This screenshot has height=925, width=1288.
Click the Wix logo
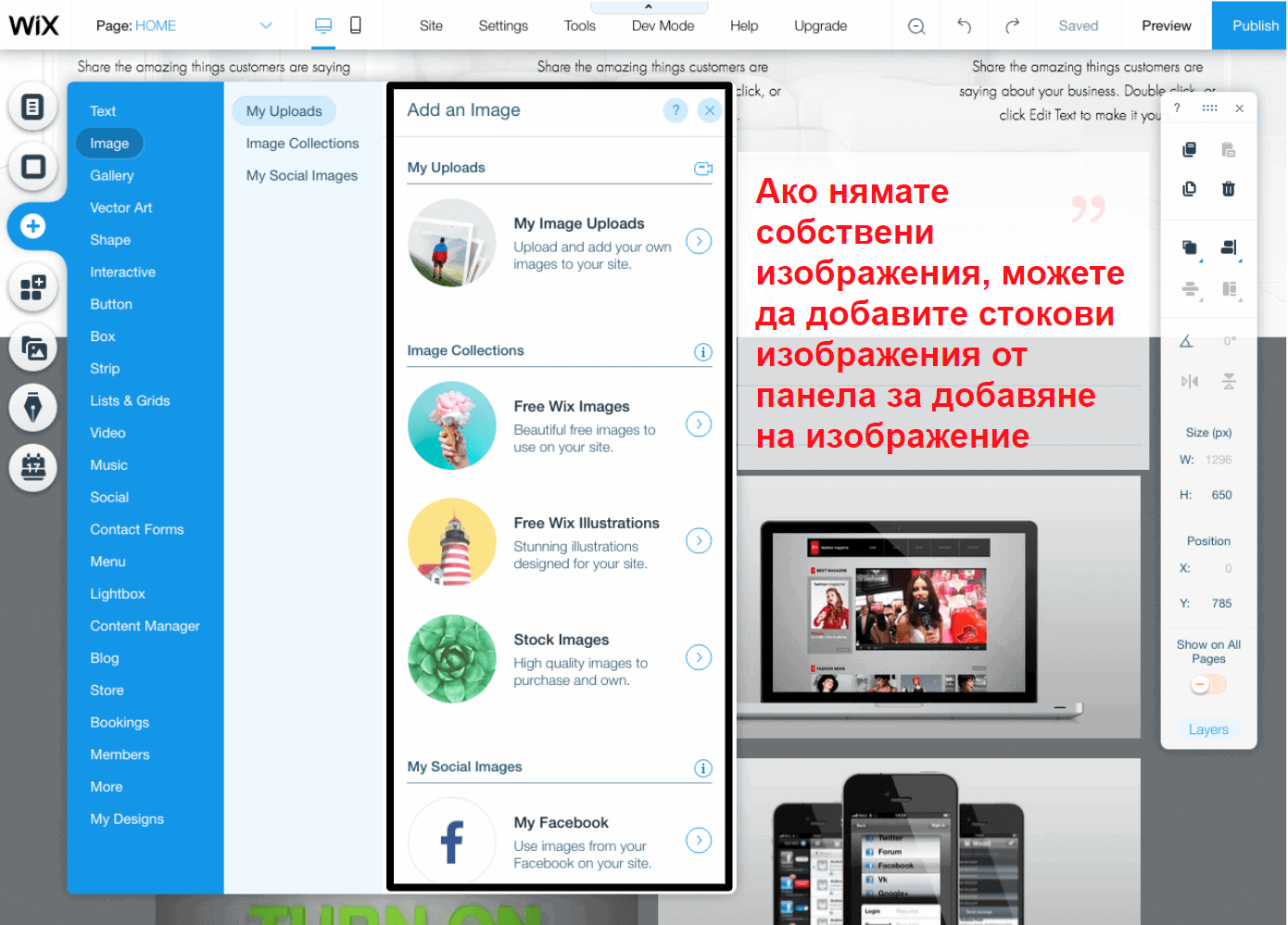coord(34,25)
